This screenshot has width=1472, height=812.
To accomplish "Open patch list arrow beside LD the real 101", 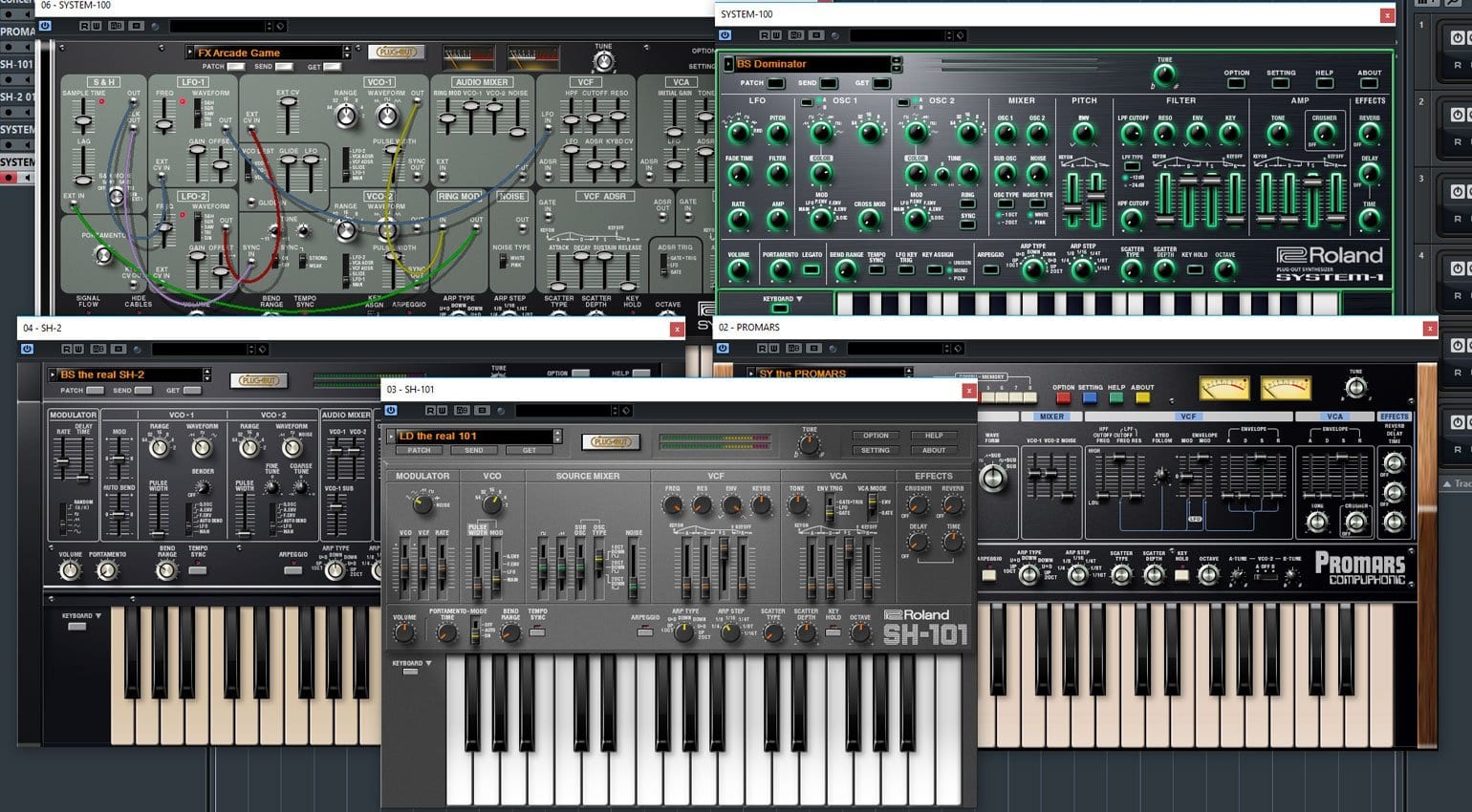I will (x=391, y=437).
